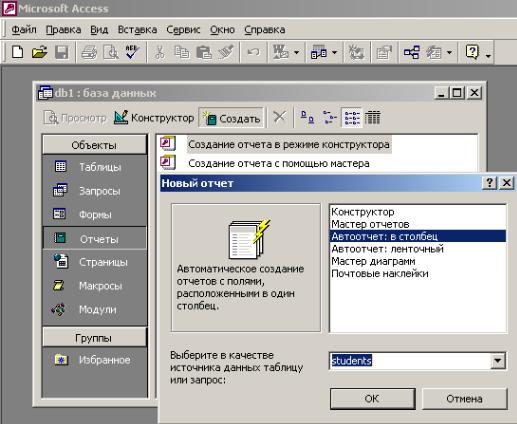
Task: Switch to List view
Action: point(352,117)
